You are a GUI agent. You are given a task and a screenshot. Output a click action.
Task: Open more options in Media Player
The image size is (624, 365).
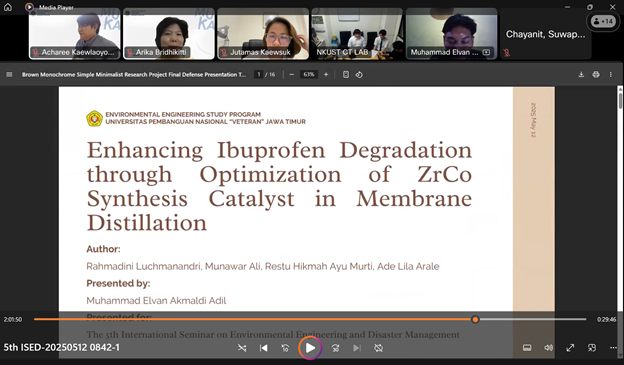pyautogui.click(x=613, y=348)
